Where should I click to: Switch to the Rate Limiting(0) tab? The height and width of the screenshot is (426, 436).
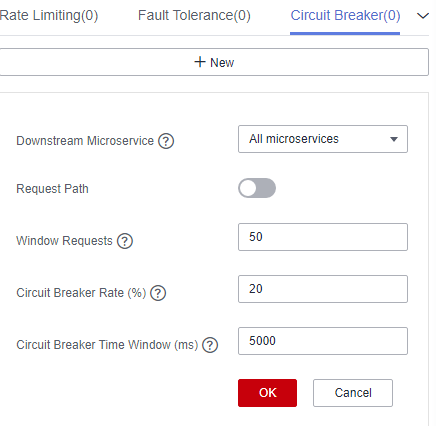49,15
